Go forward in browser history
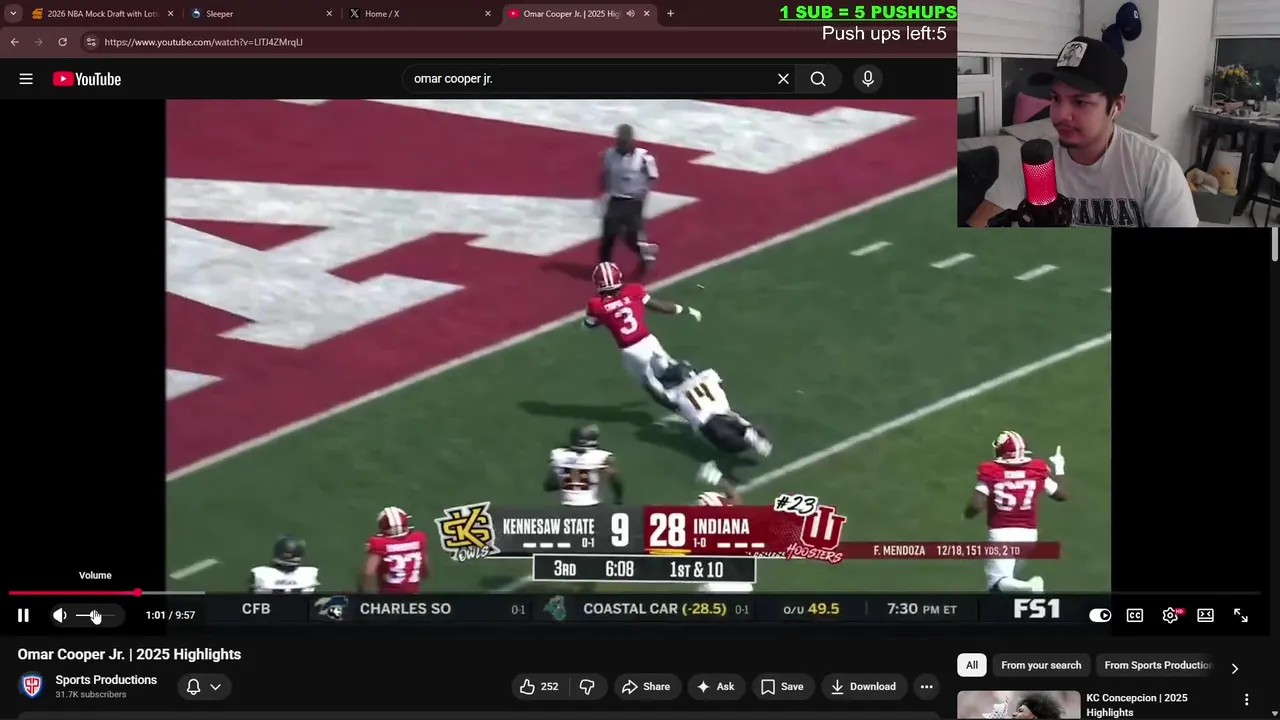 coord(39,42)
